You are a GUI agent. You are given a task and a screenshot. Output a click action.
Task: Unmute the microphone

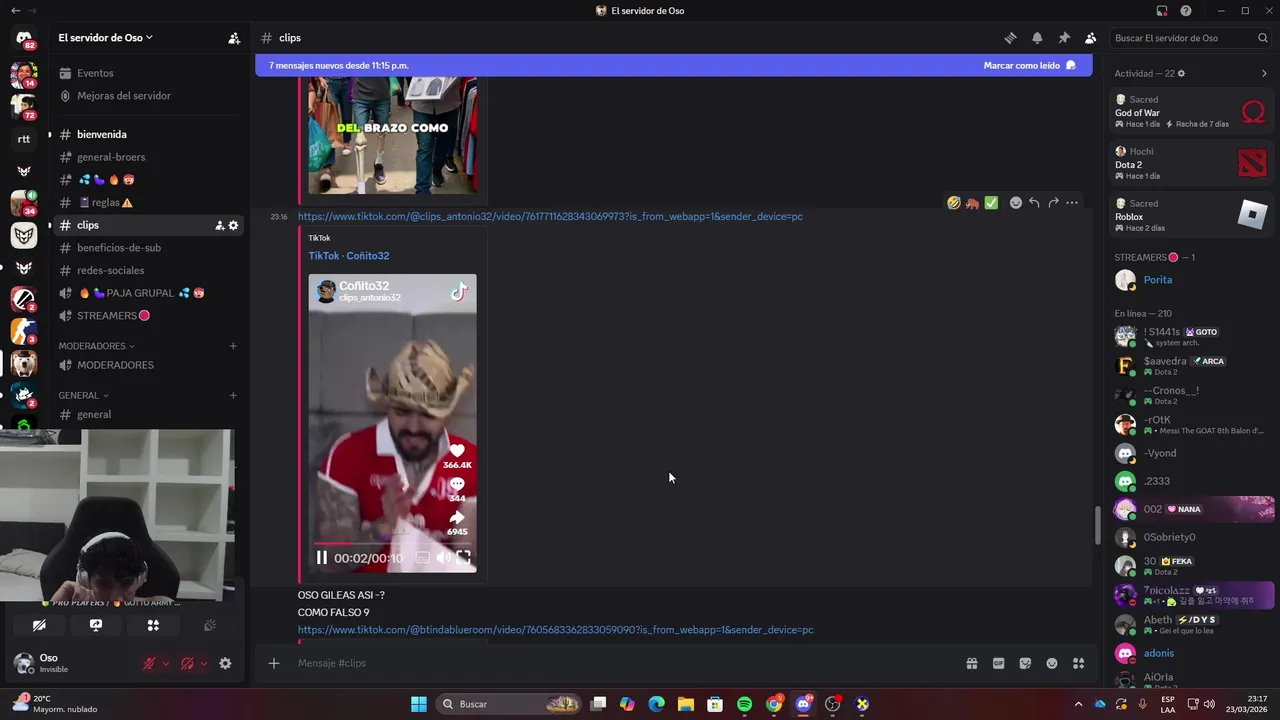click(x=149, y=663)
